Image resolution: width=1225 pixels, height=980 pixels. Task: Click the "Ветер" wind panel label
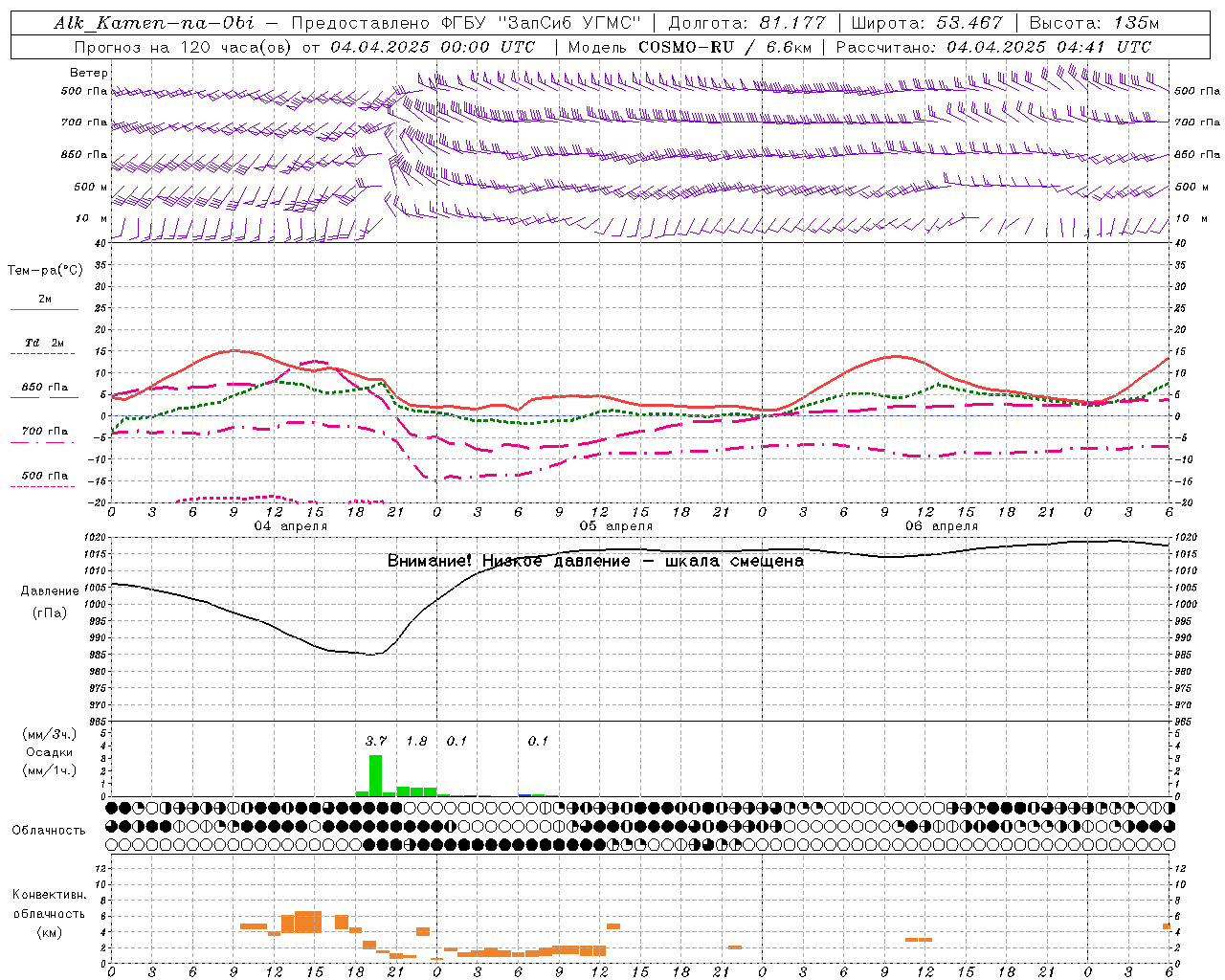(x=89, y=73)
